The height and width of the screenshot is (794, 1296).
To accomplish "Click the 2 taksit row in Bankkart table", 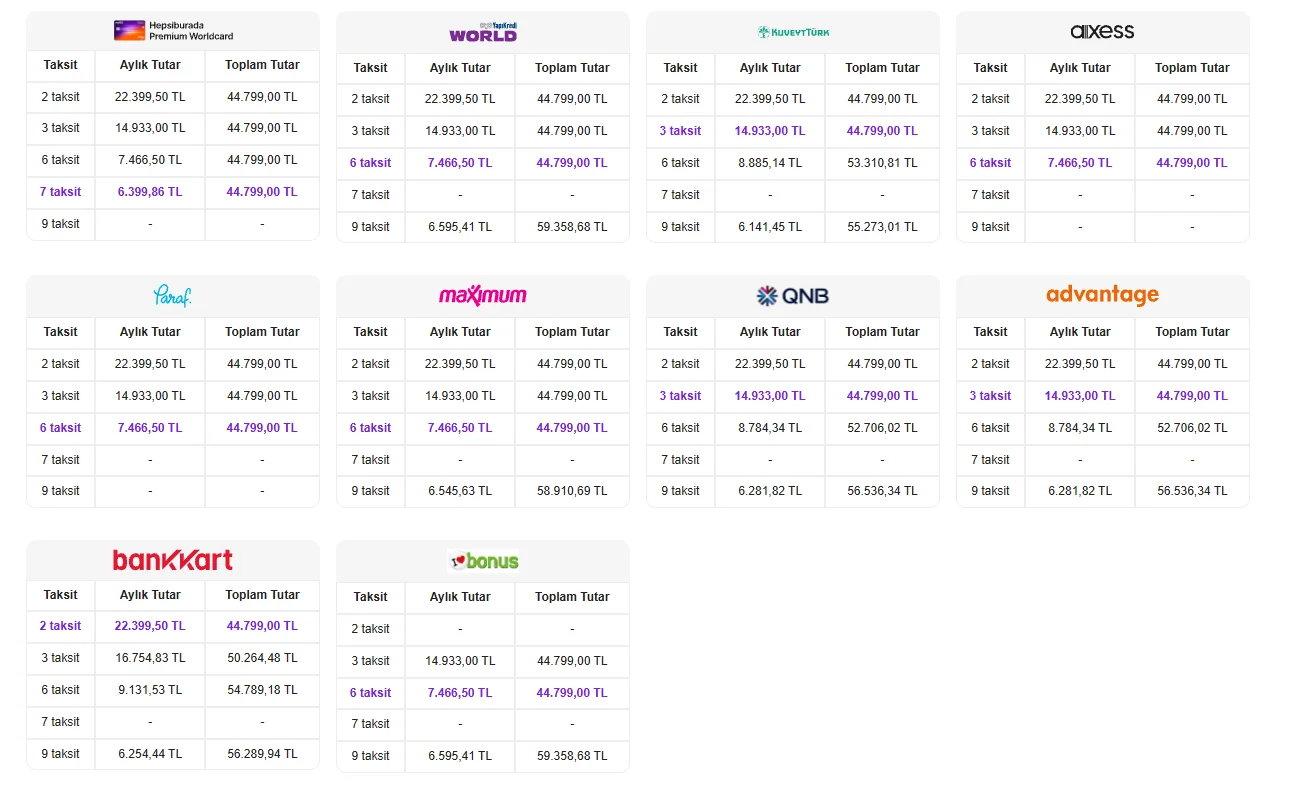I will pos(173,626).
